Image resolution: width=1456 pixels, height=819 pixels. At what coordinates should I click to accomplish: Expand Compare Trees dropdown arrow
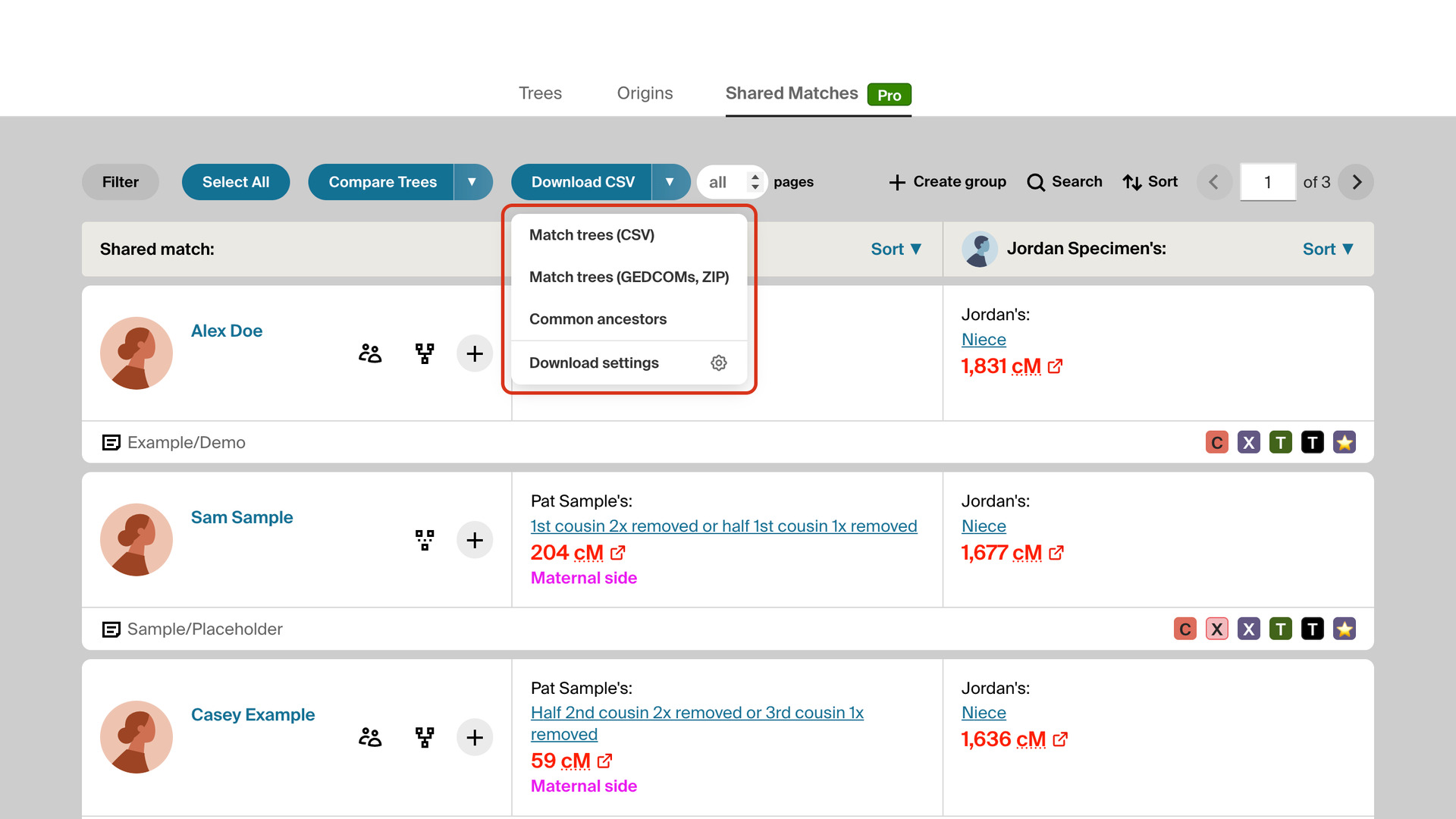[x=472, y=182]
